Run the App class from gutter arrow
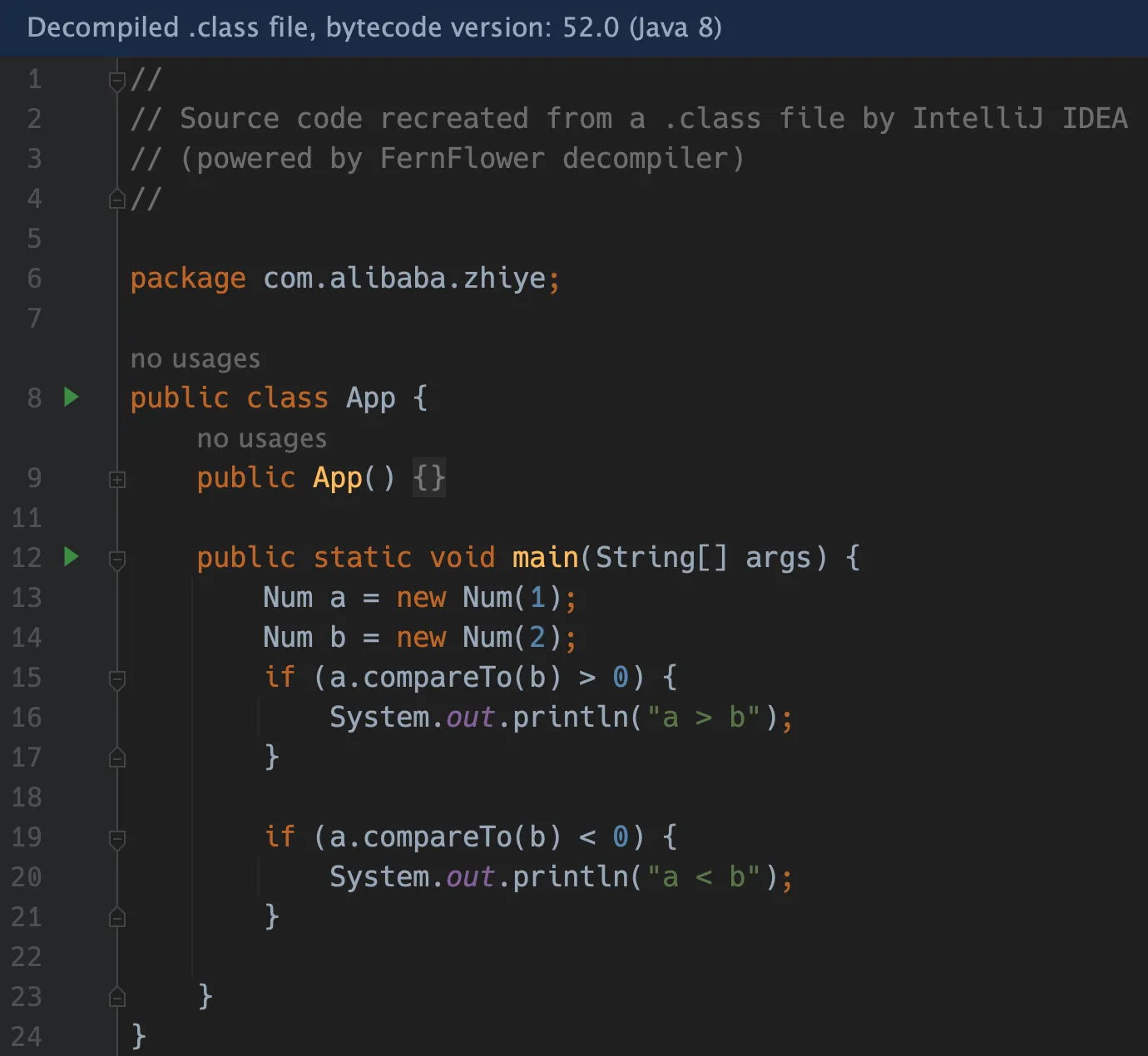The width and height of the screenshot is (1148, 1056). coord(72,397)
